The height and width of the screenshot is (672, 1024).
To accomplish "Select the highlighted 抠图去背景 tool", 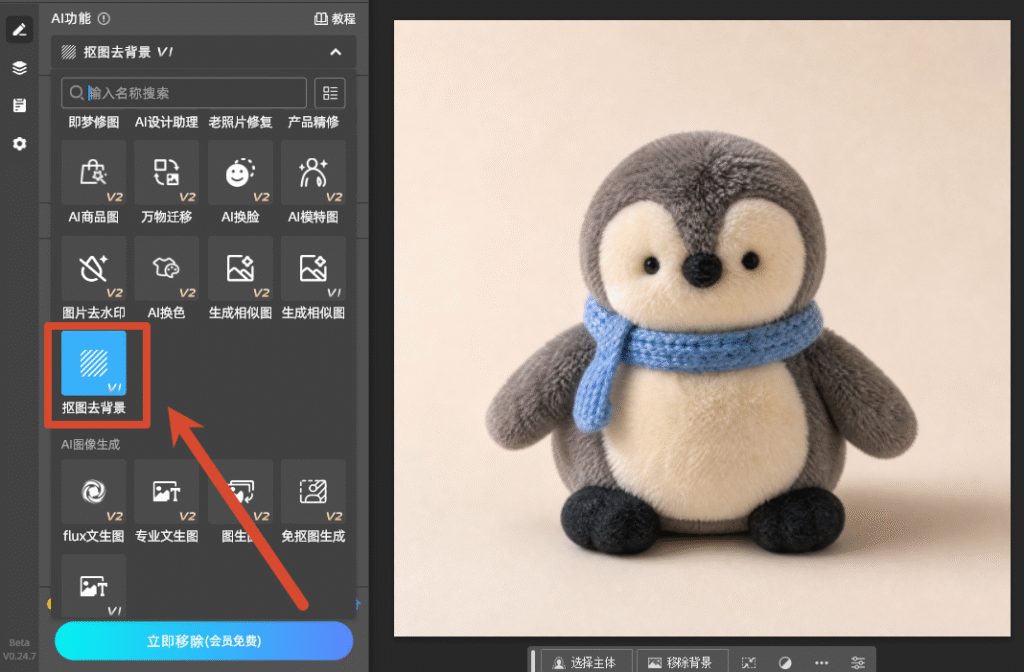I will [x=93, y=363].
